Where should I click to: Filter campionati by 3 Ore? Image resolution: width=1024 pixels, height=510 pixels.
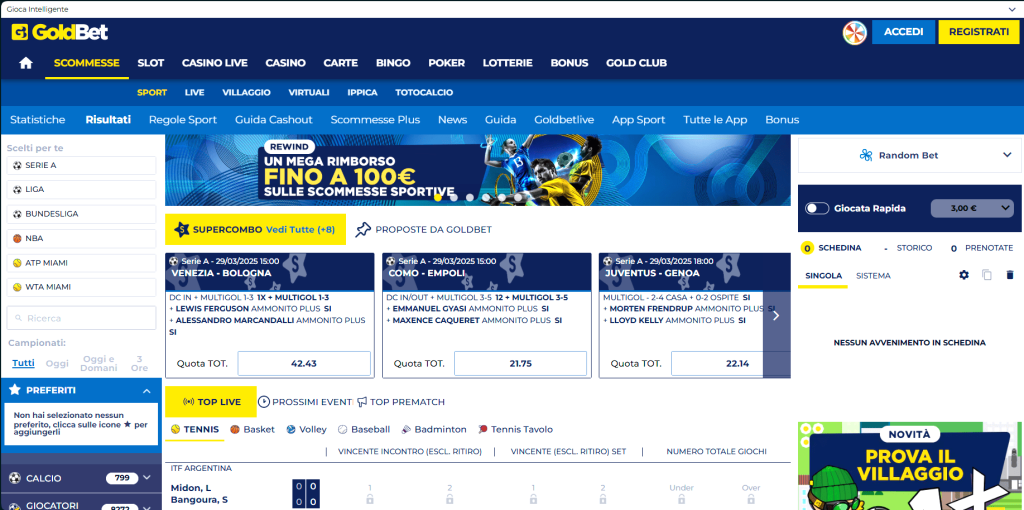coord(139,363)
